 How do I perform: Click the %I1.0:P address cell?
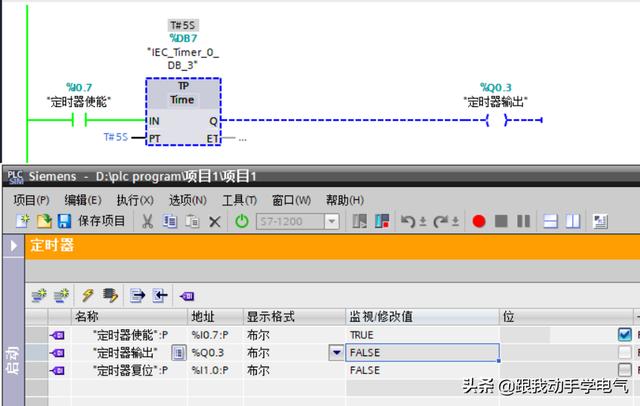(x=216, y=370)
